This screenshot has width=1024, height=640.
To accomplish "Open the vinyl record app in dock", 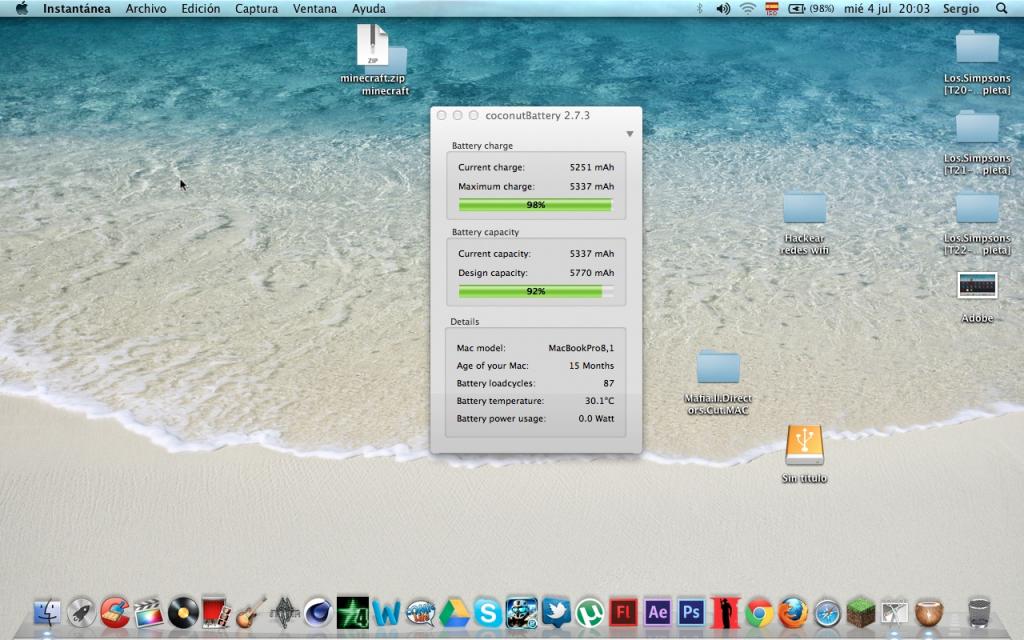I will pos(183,613).
